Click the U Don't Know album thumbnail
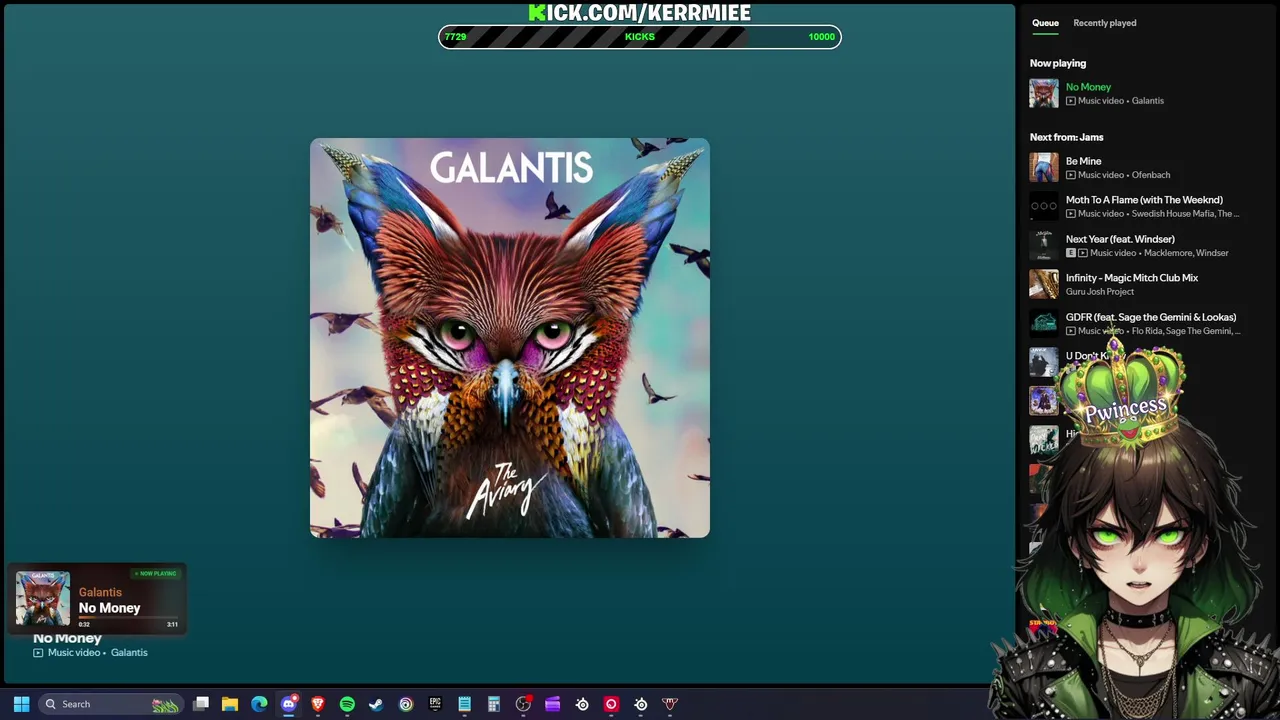This screenshot has height=720, width=1280. click(1044, 362)
